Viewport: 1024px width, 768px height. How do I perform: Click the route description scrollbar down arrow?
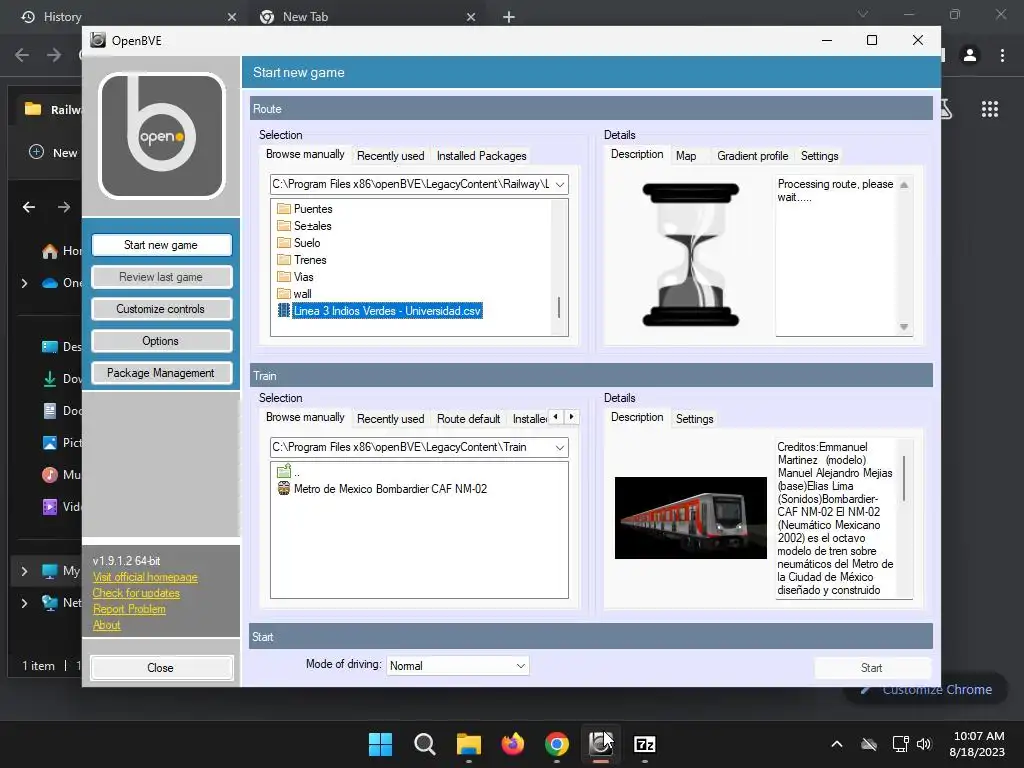pos(904,327)
